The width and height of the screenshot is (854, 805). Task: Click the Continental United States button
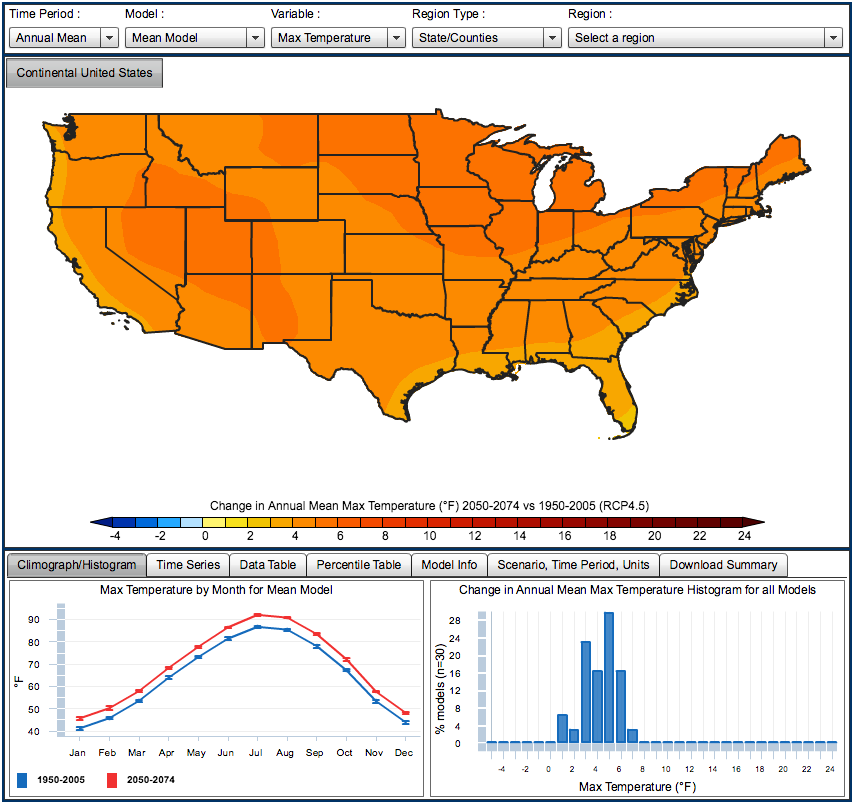pyautogui.click(x=84, y=73)
